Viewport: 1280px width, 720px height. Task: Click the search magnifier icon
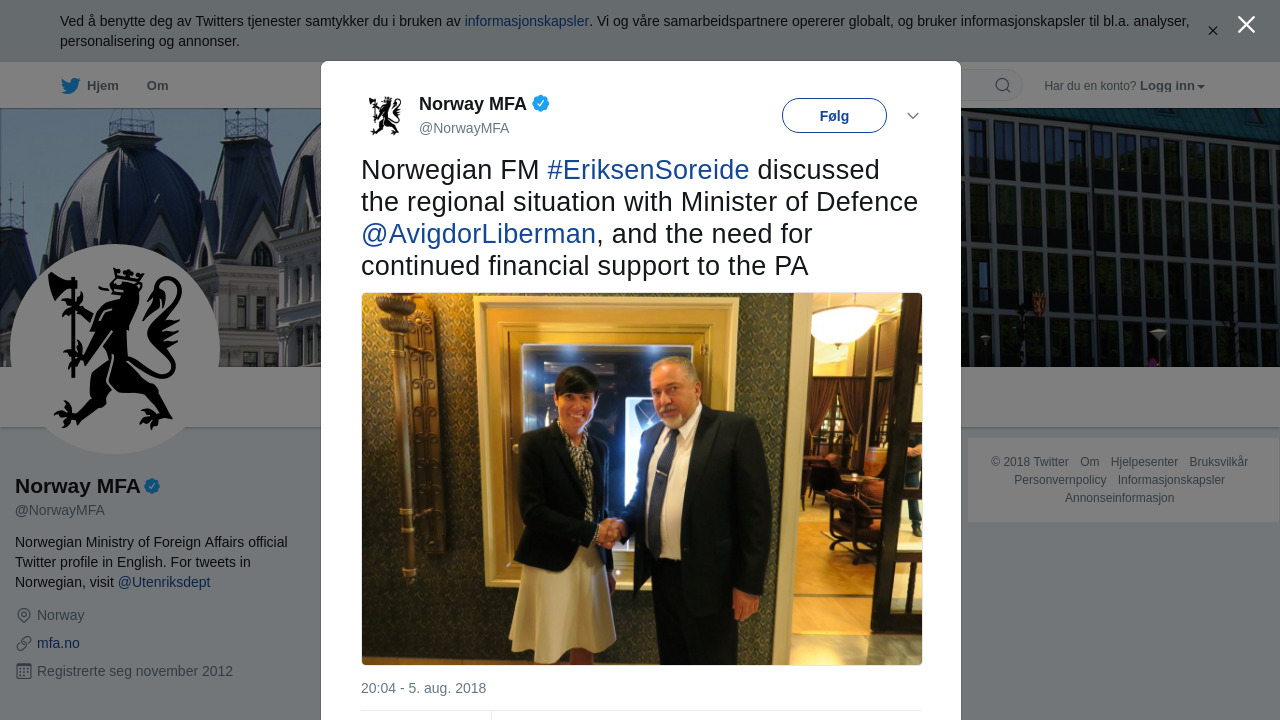click(1002, 85)
